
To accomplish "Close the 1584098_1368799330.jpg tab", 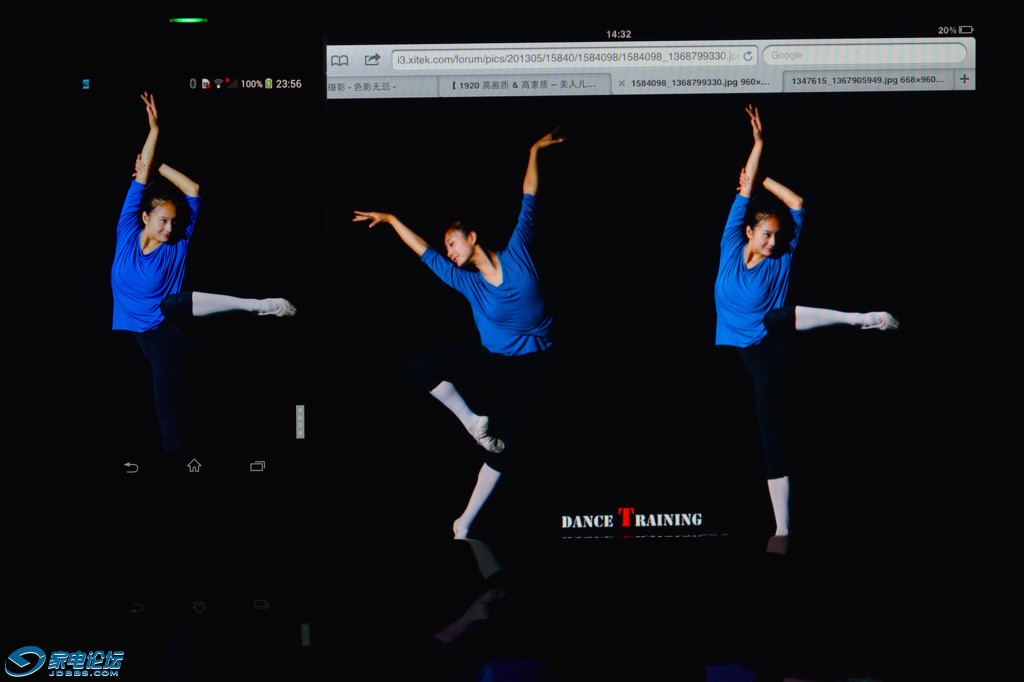I will pos(622,83).
